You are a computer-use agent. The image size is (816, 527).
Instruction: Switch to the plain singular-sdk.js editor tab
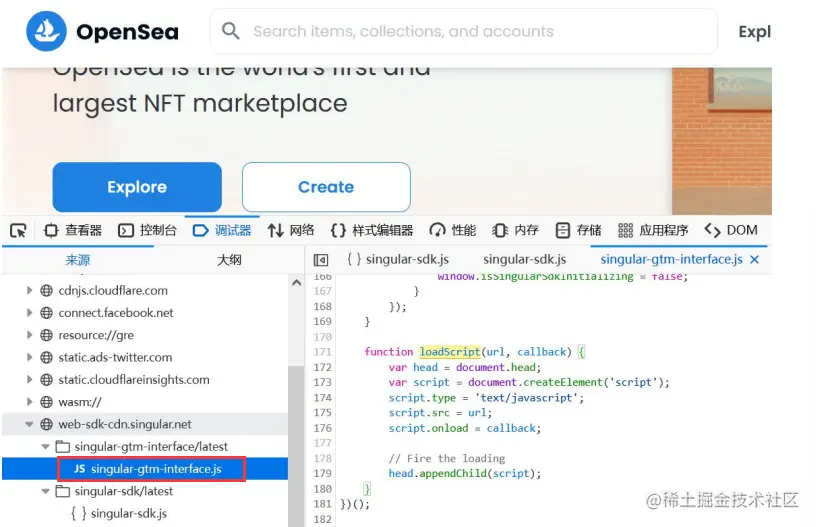click(x=525, y=259)
